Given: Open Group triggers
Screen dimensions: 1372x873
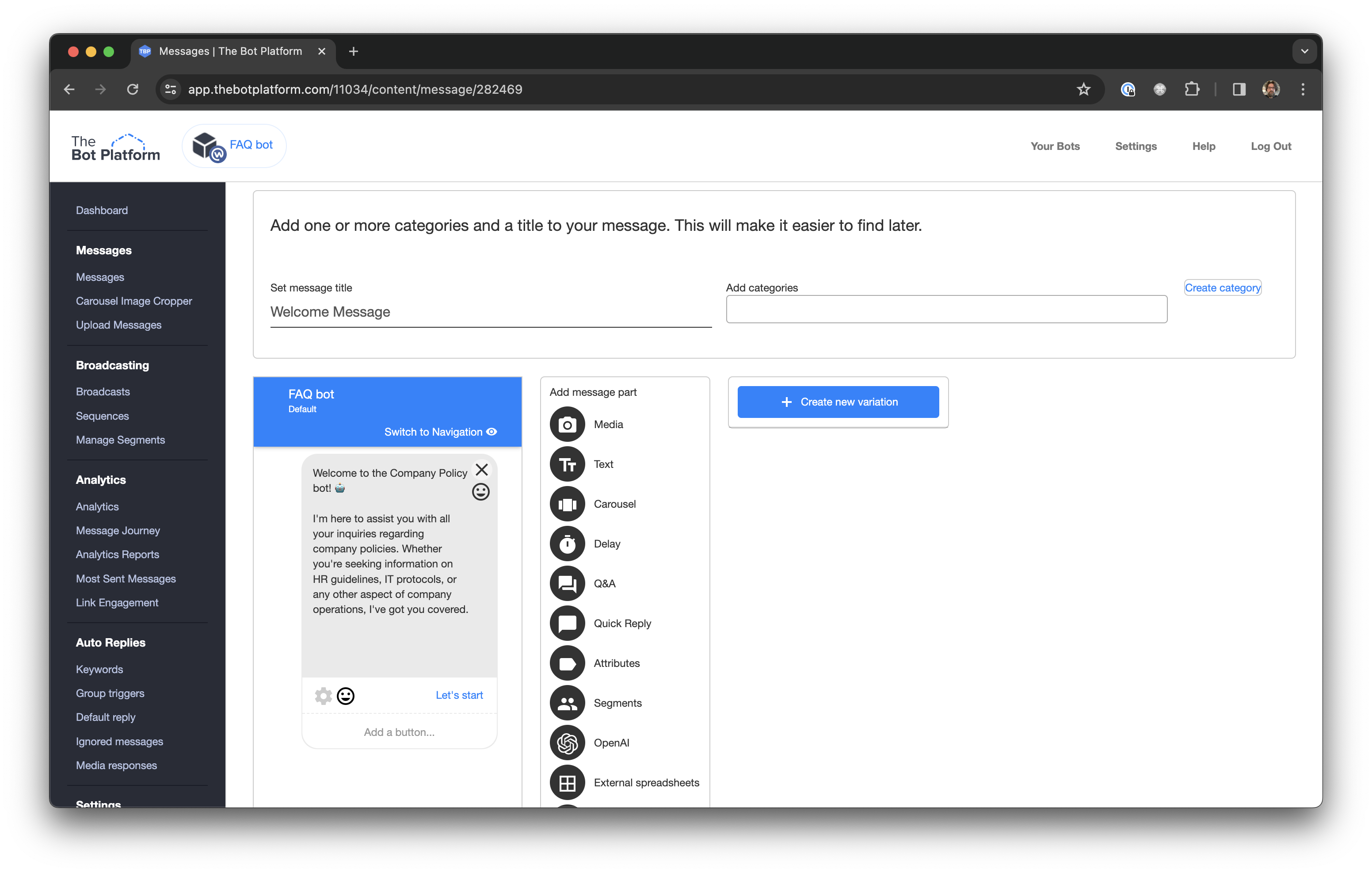Looking at the screenshot, I should (x=110, y=693).
